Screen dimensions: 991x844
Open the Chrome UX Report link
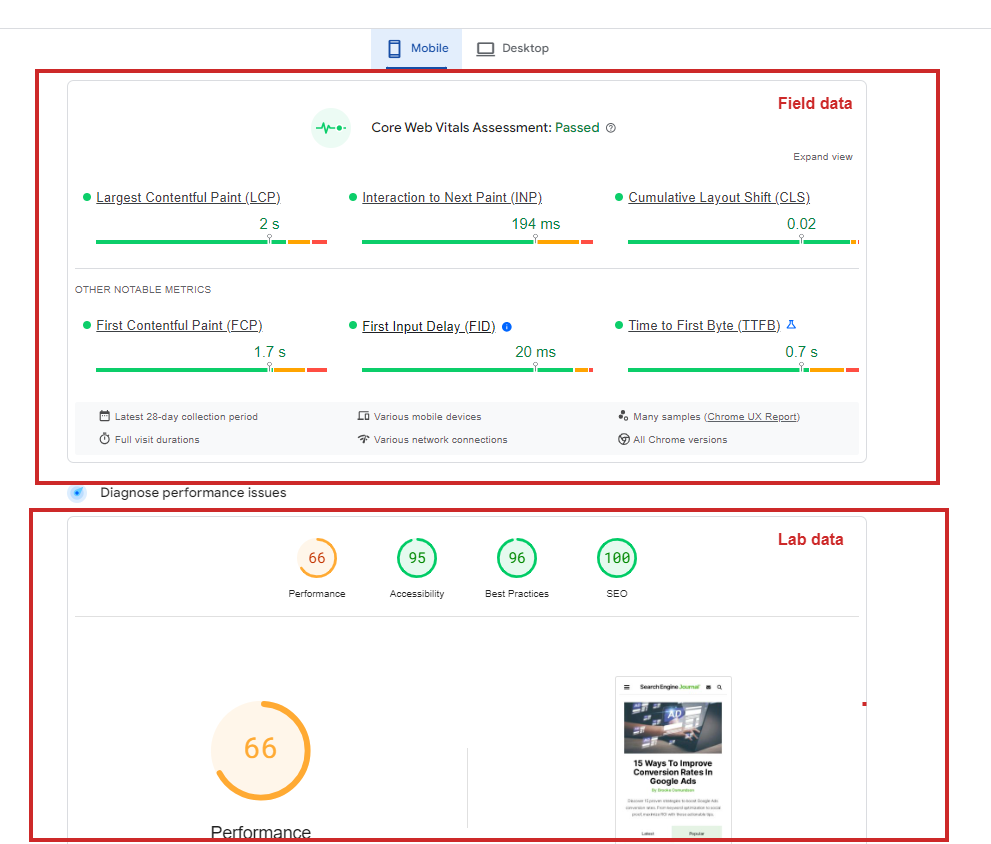click(751, 417)
